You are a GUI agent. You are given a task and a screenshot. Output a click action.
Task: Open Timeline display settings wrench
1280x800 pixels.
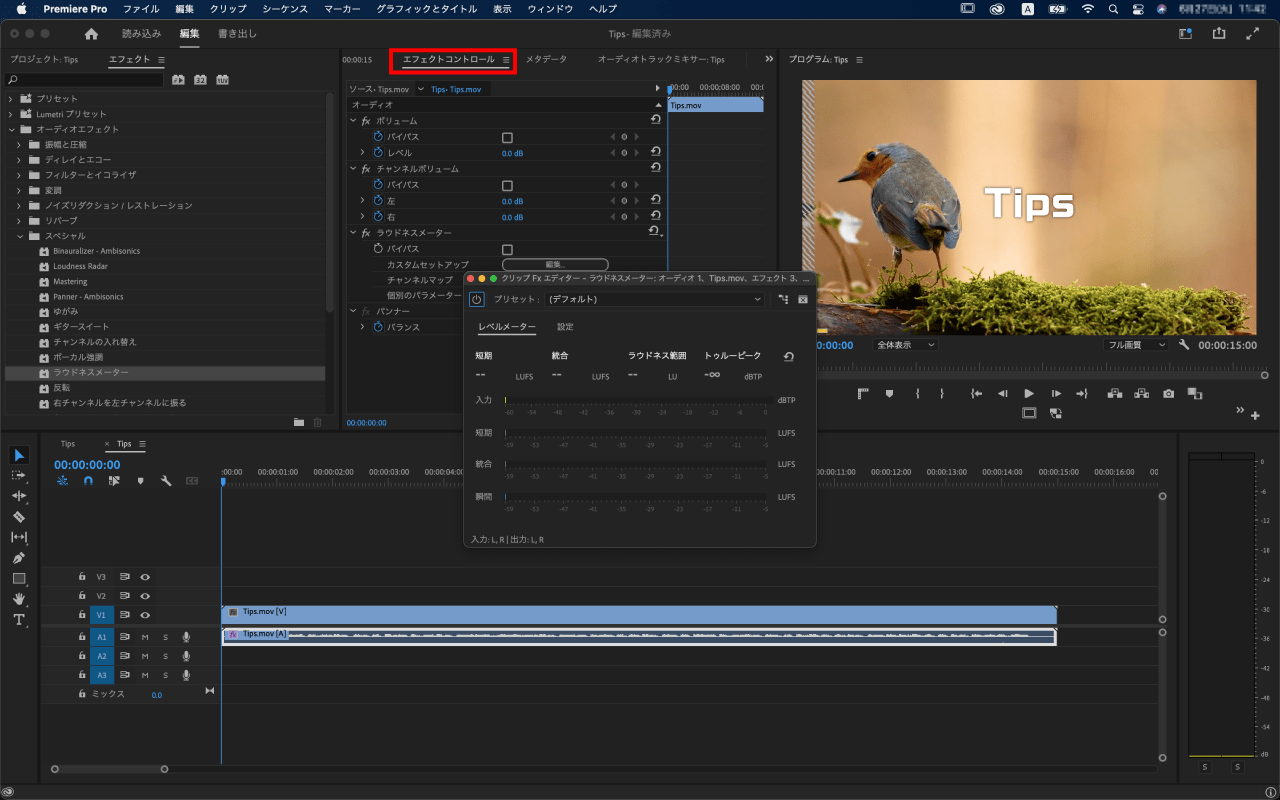click(166, 481)
